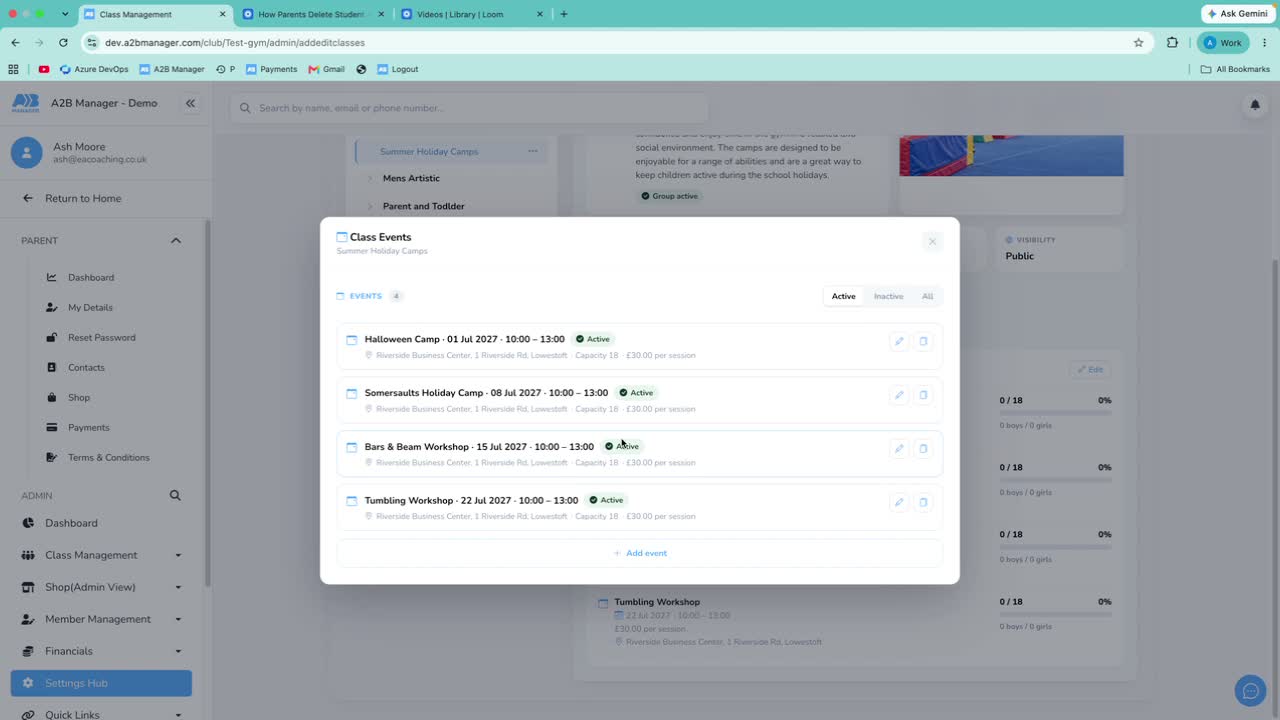Edit the Bars & Beam Workshop event
Screen dimensions: 1280x720
click(x=899, y=449)
